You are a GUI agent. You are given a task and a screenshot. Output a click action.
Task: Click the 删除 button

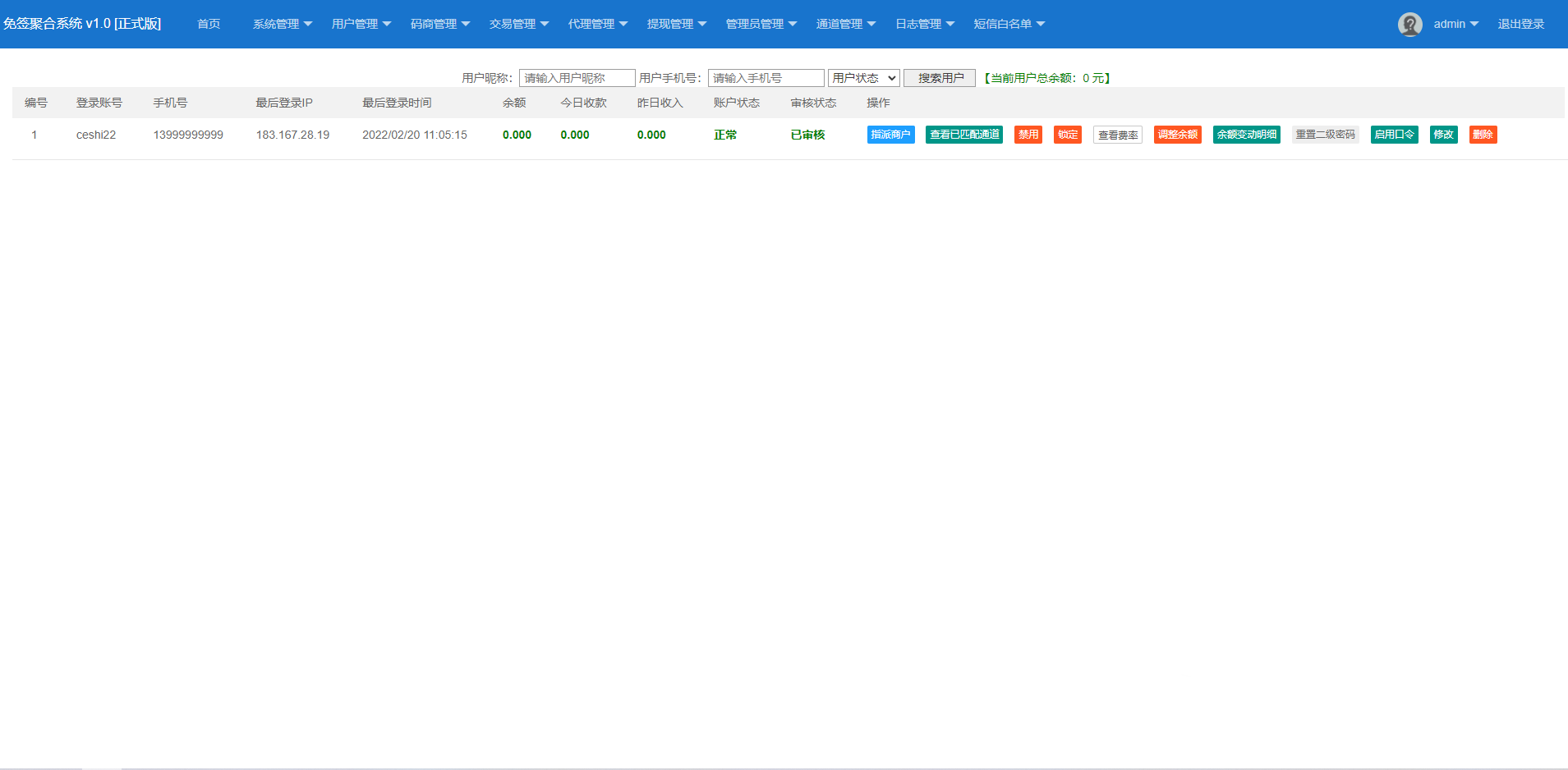coord(1483,135)
